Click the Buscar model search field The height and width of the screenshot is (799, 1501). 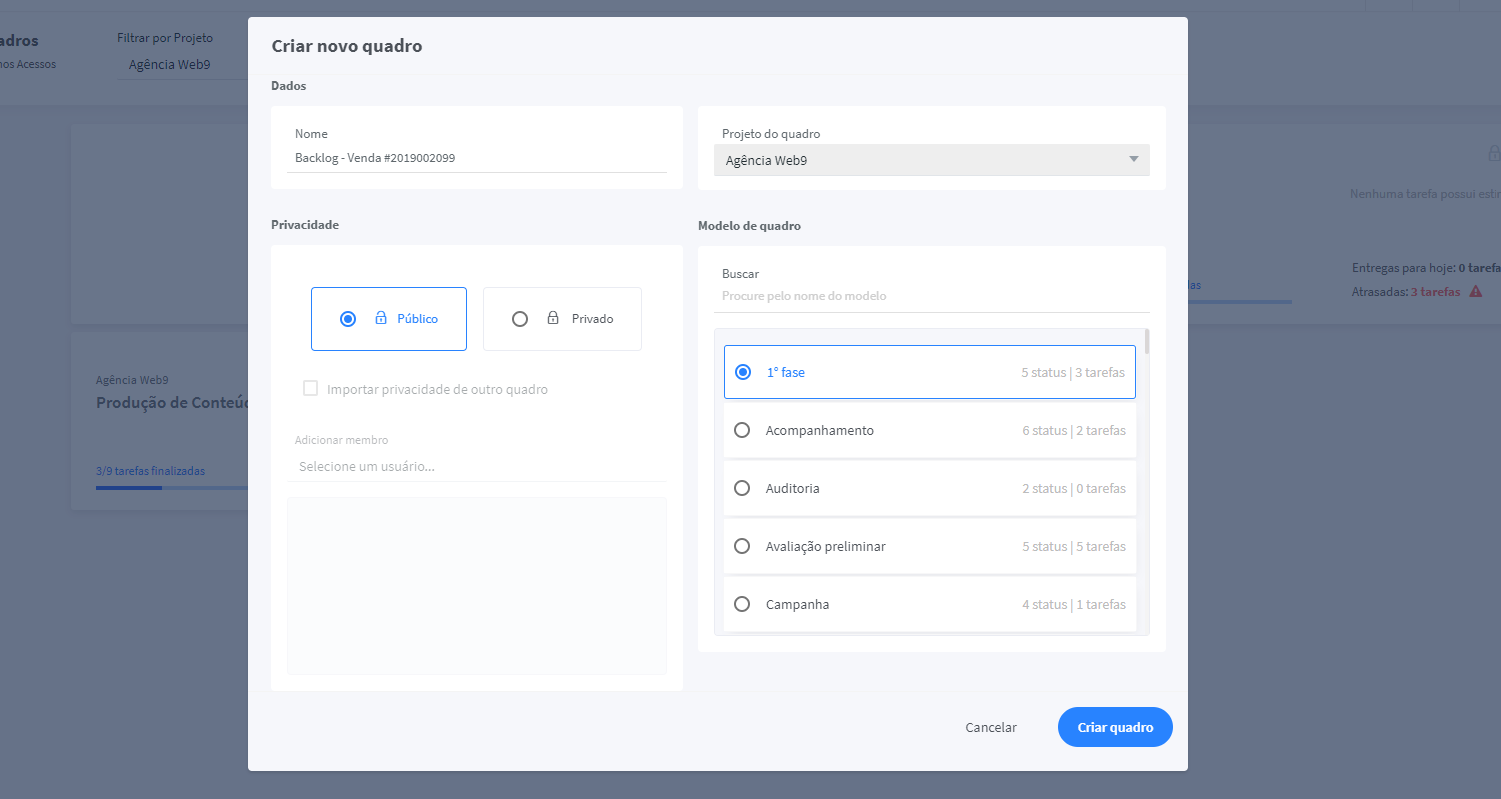click(x=936, y=296)
